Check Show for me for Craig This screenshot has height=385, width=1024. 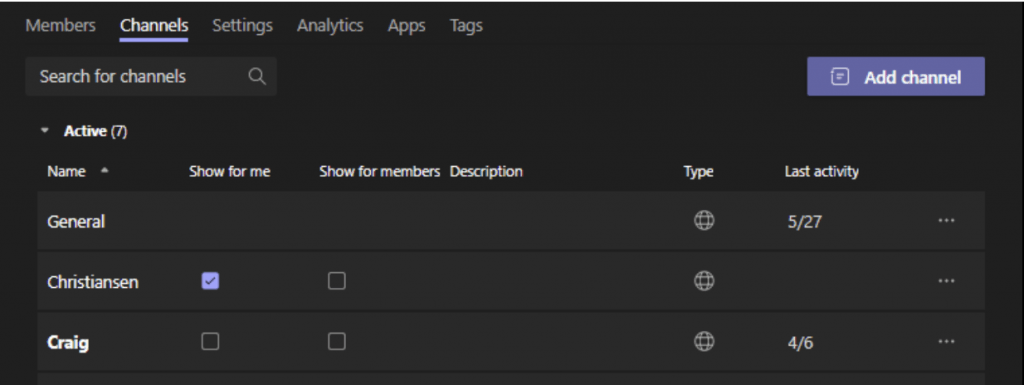pyautogui.click(x=210, y=341)
